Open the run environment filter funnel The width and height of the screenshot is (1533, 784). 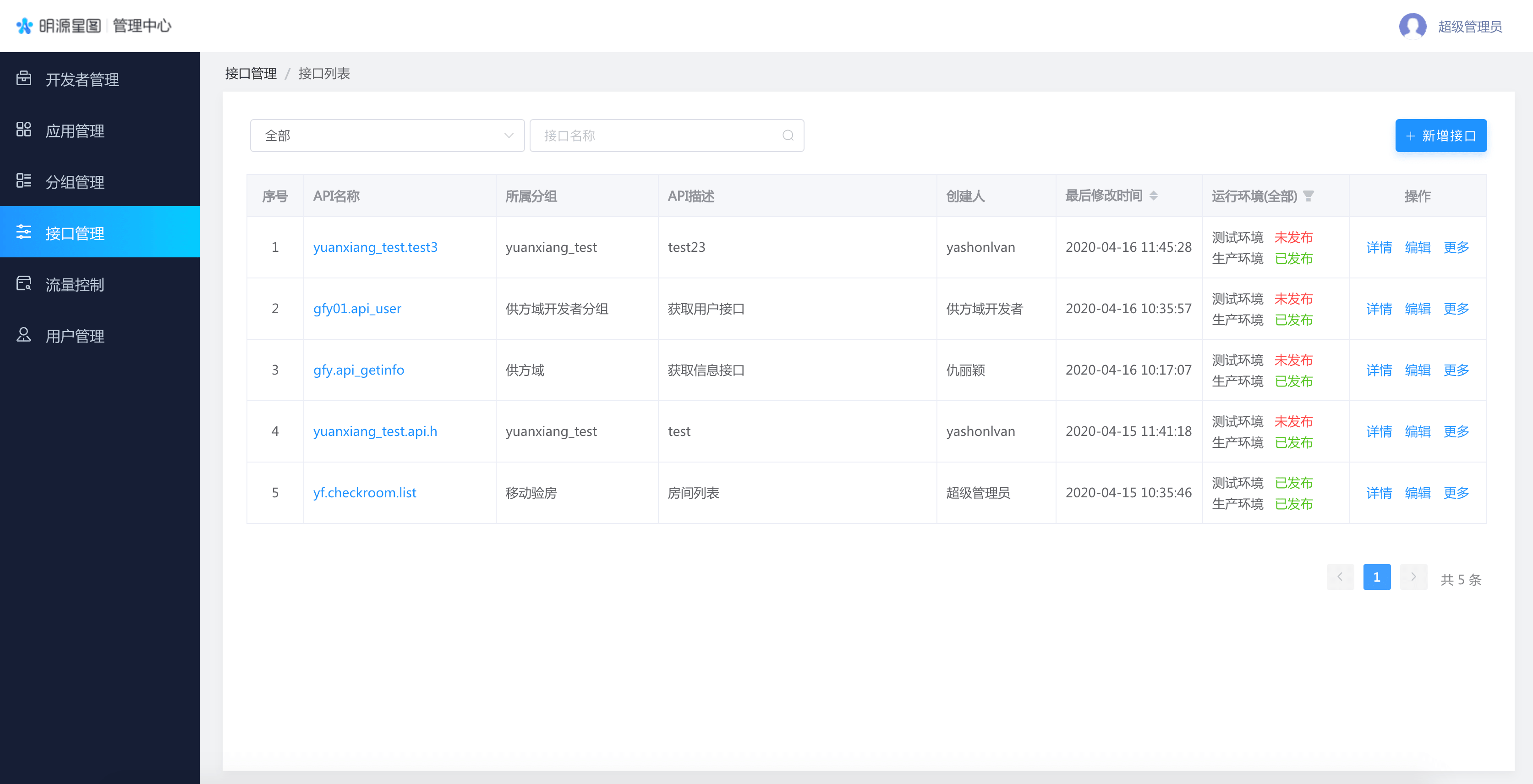(x=1308, y=196)
